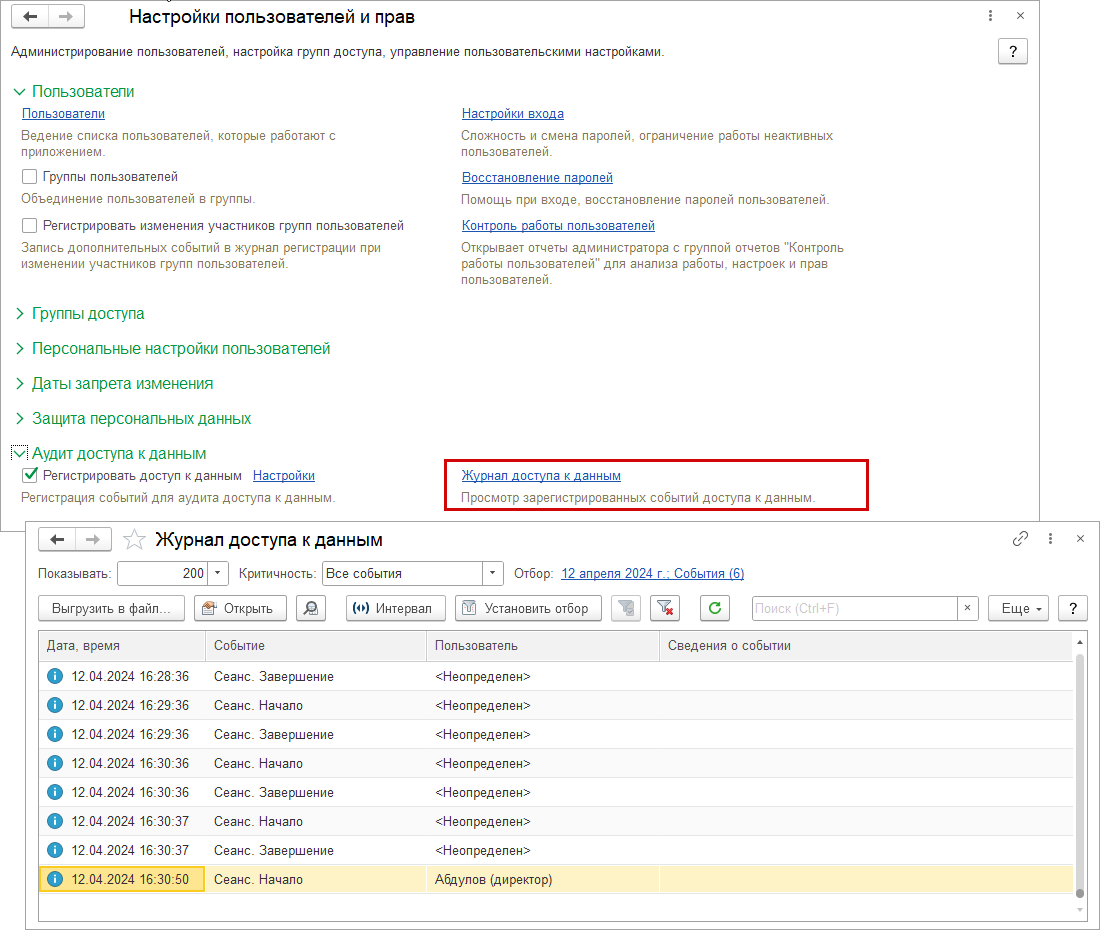Enable Группы пользователей checkbox
The height and width of the screenshot is (930, 1100).
[30, 177]
